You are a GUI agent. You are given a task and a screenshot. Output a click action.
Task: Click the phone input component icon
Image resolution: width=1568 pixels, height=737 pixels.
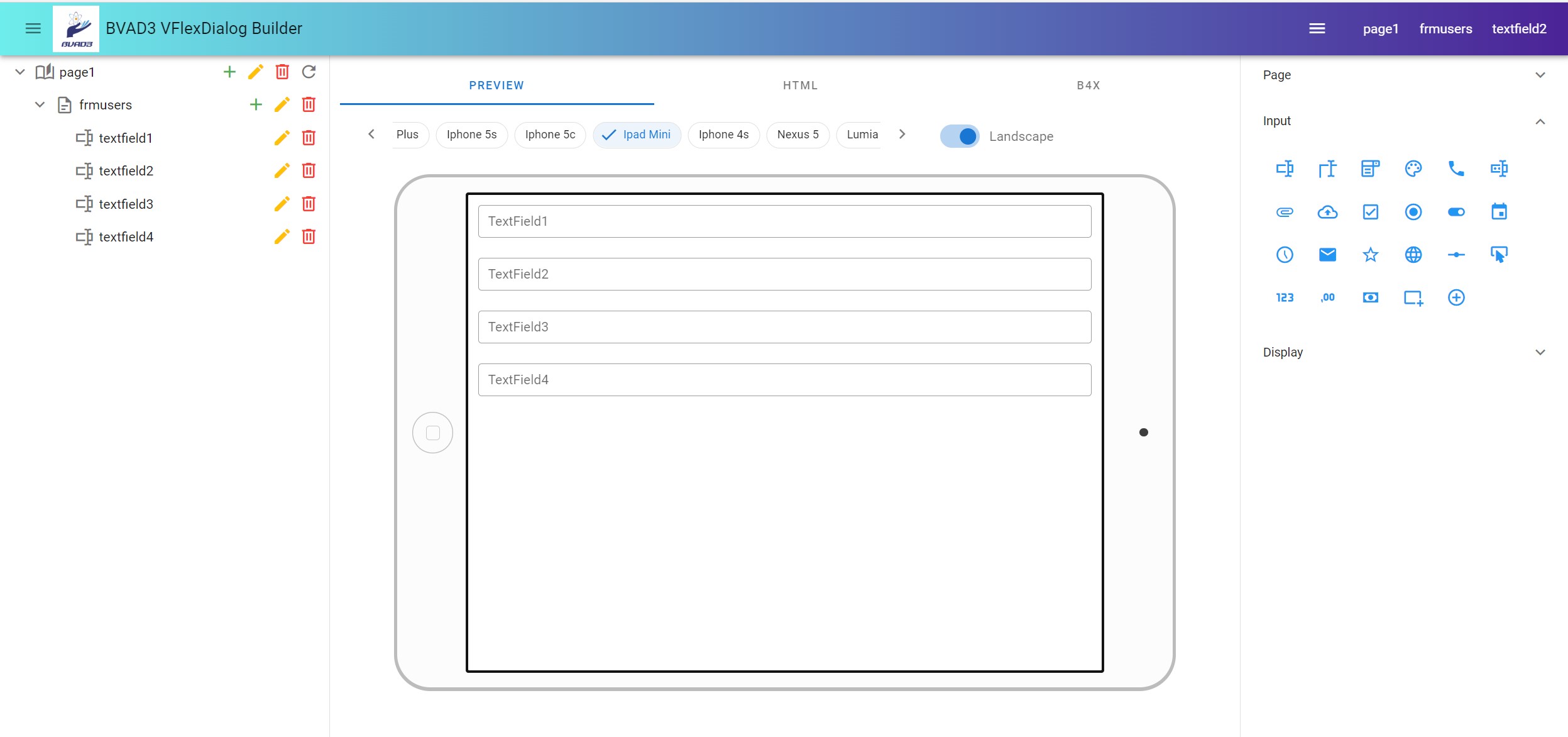1456,169
